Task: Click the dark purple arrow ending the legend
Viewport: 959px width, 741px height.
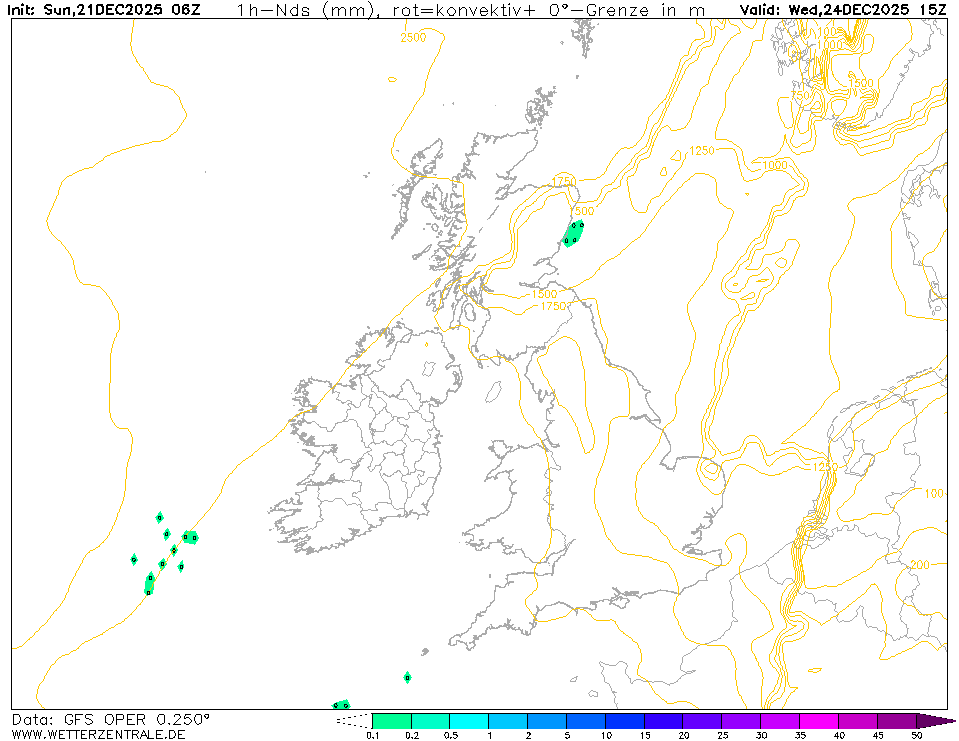Action: [x=935, y=721]
